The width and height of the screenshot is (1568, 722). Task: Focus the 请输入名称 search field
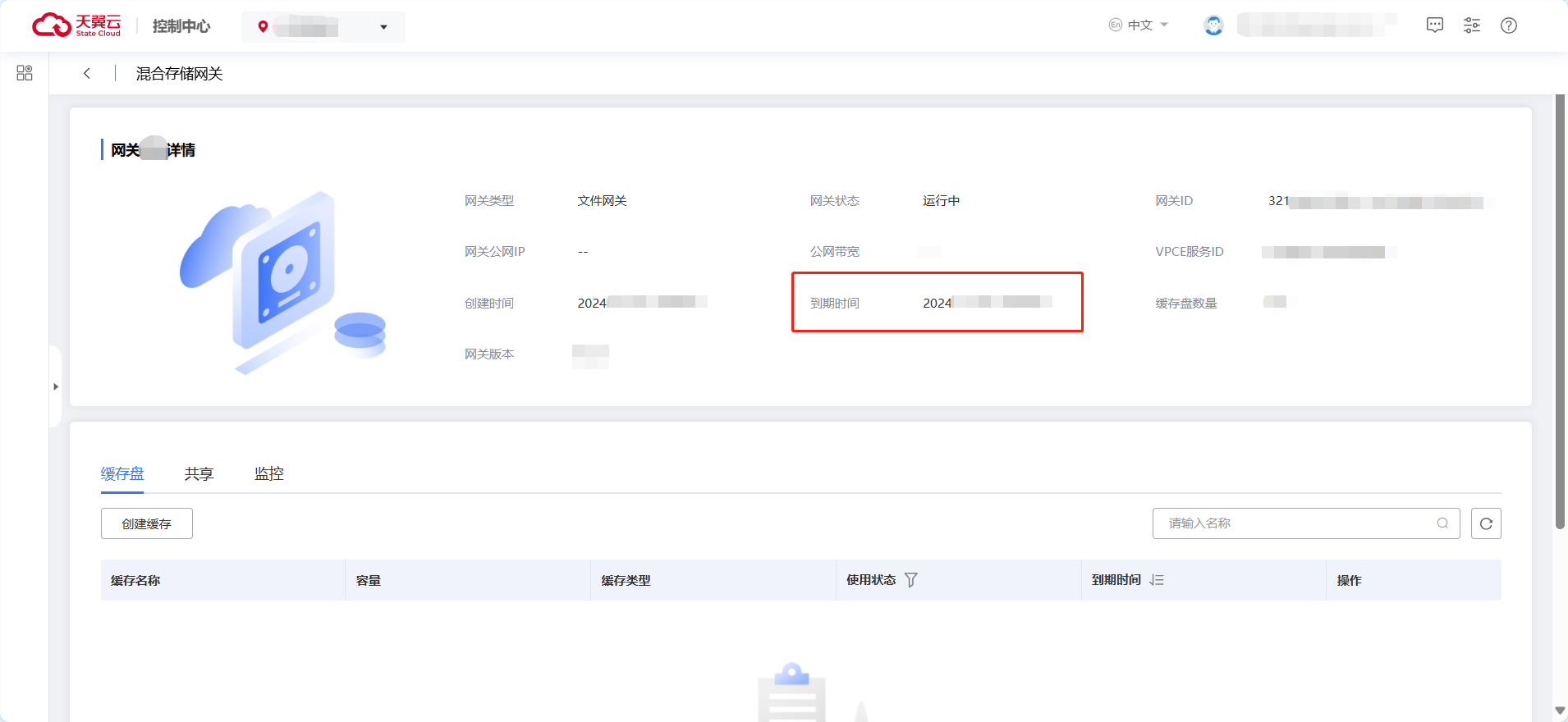pos(1306,523)
